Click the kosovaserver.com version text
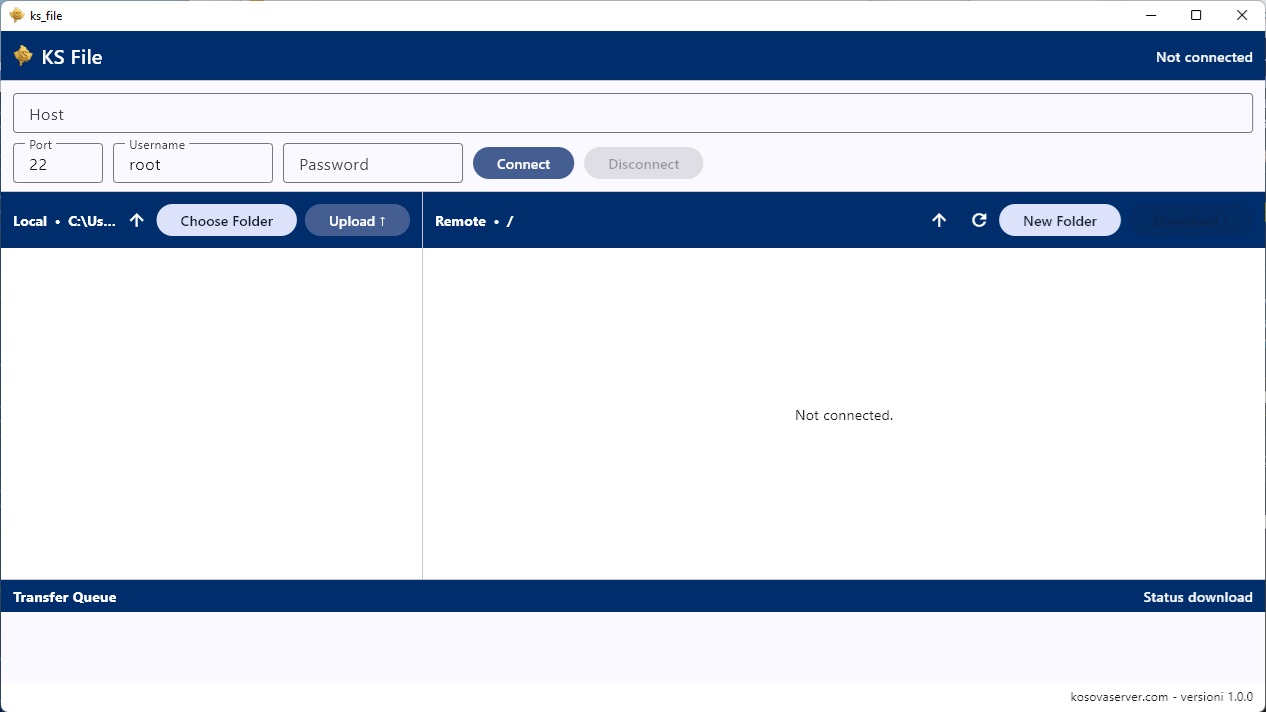1266x712 pixels. pos(1163,696)
